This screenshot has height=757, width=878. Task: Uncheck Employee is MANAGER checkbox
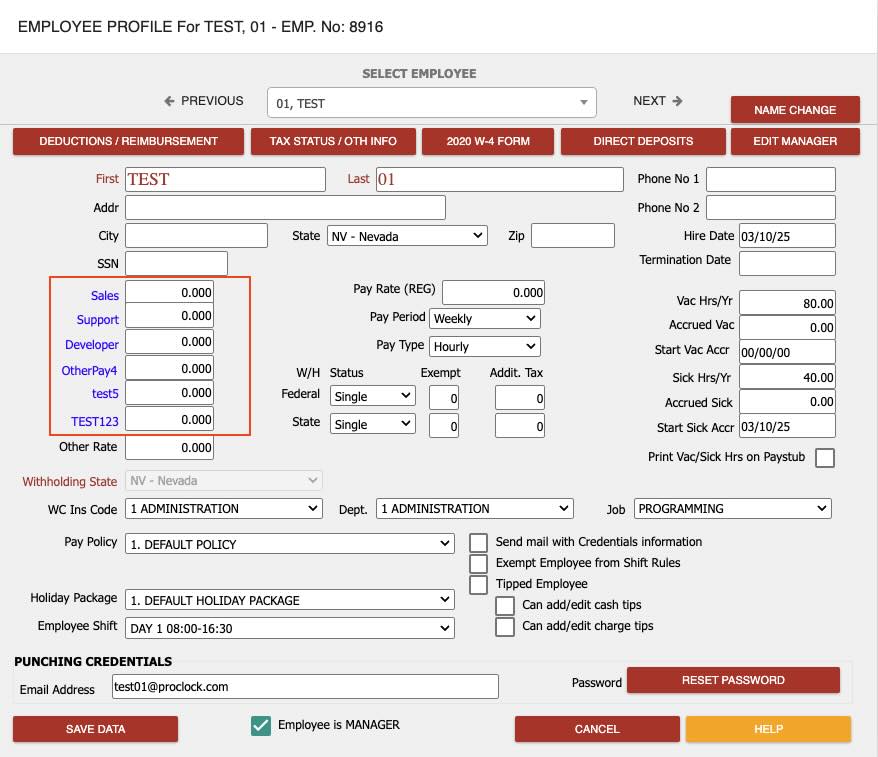click(261, 726)
